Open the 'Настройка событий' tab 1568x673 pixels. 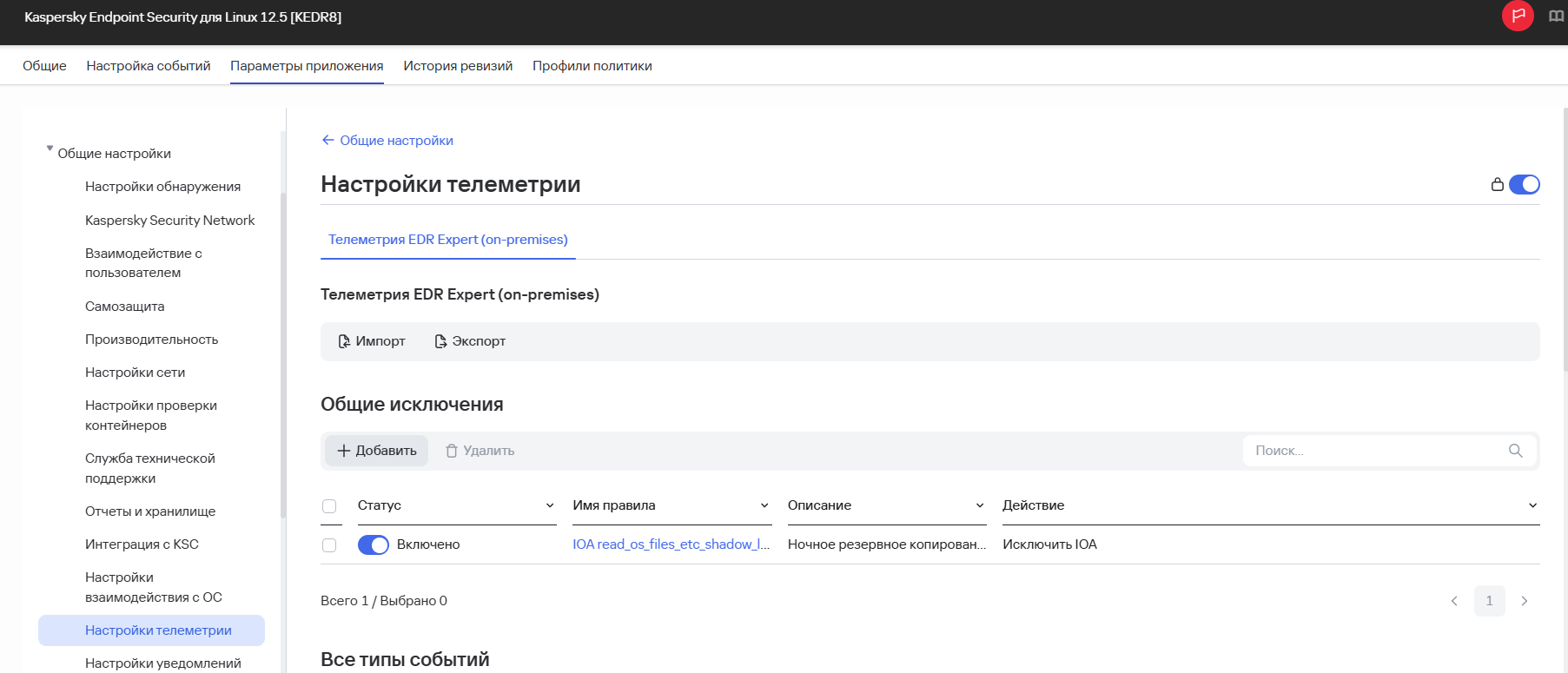[x=149, y=66]
